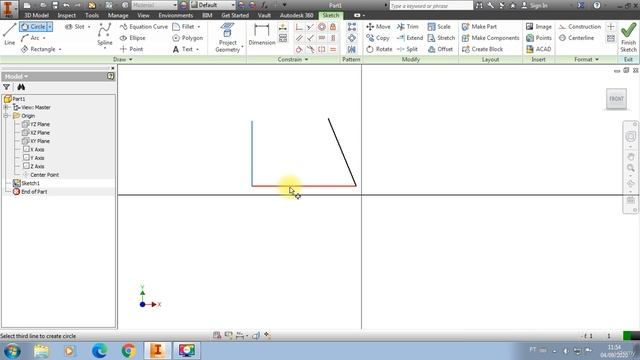Open the Environments tab
Viewport: 640px width, 360px height.
pos(176,15)
